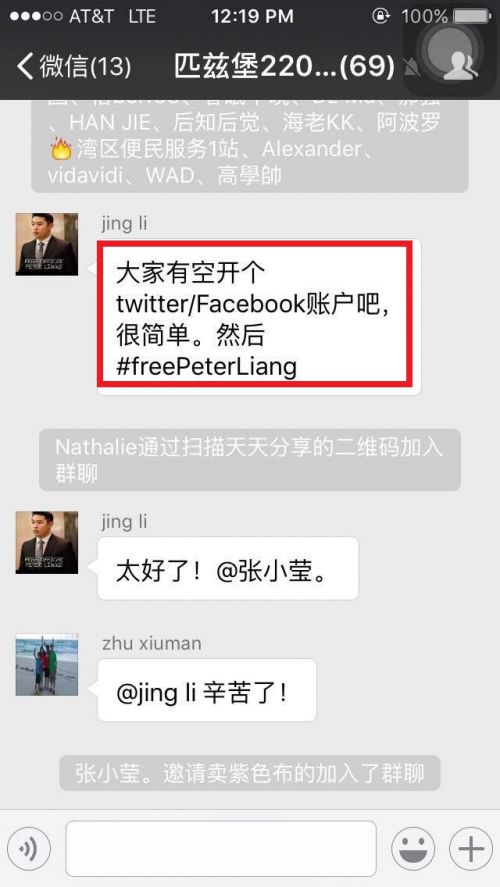Viewport: 500px width, 887px height.
Task: Focus the message text input field
Action: [x=221, y=849]
